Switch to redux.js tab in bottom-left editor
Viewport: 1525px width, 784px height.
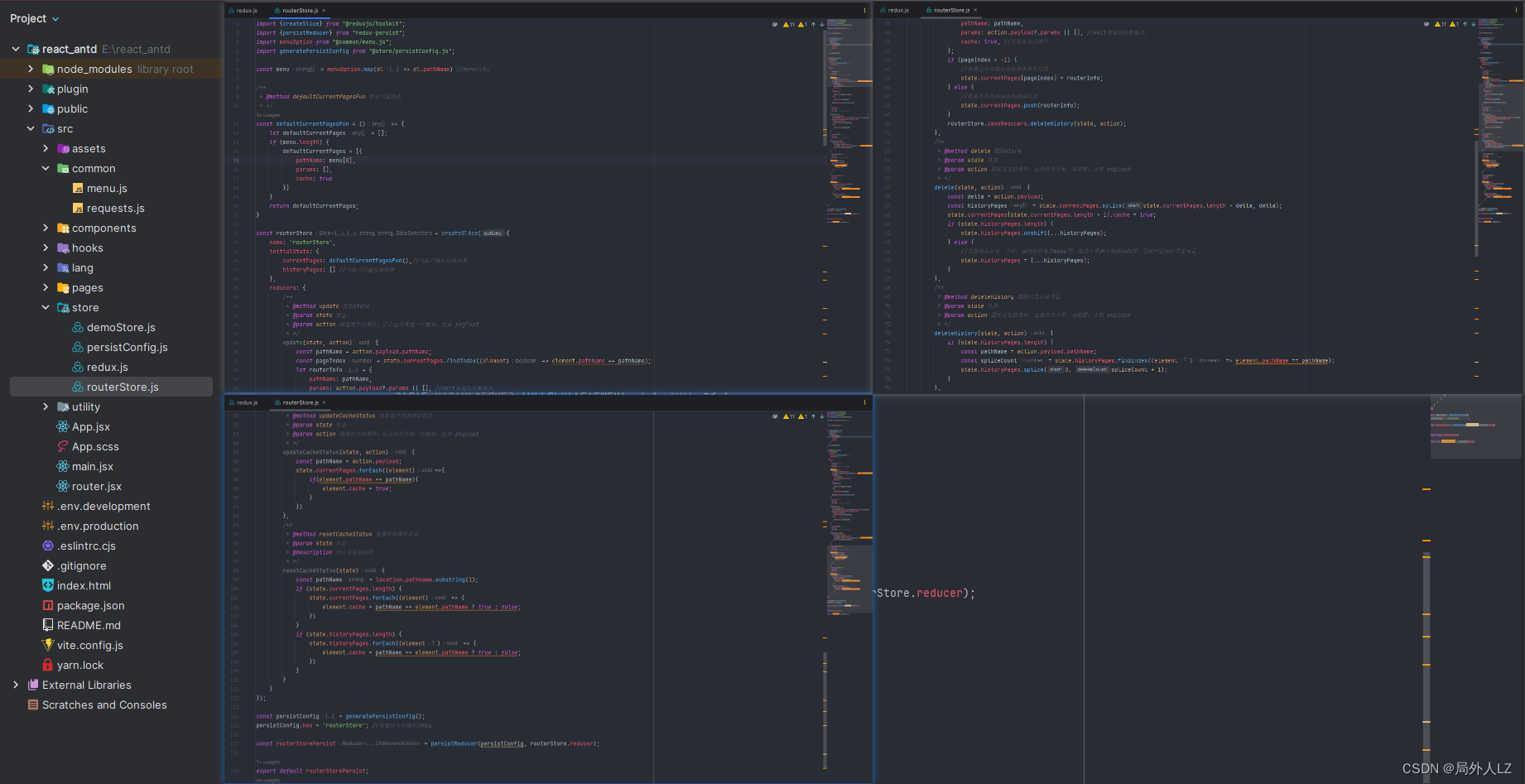point(244,402)
